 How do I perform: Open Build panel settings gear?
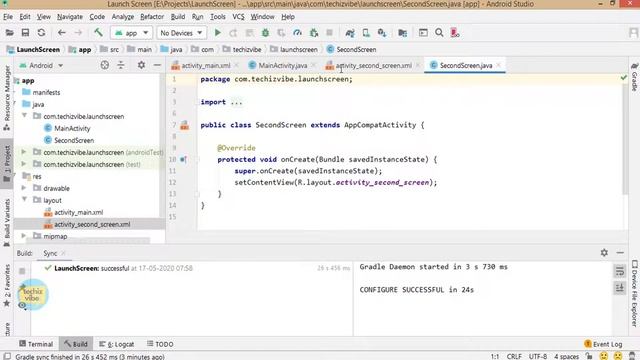point(604,253)
